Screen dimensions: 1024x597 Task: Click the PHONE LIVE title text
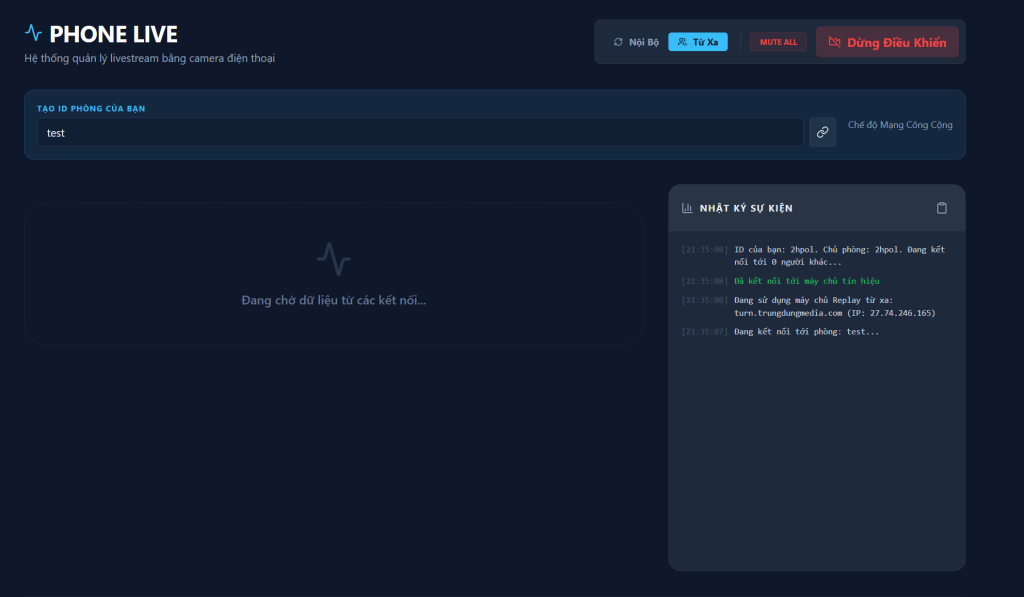[113, 34]
